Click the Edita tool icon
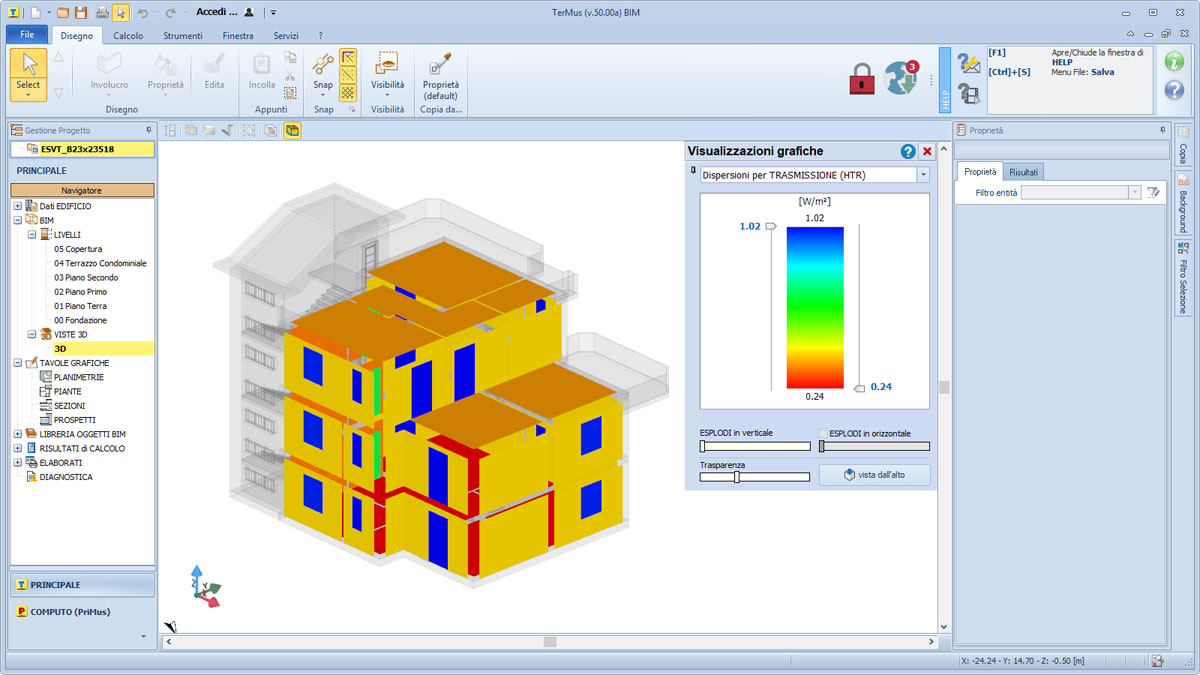Screen dimensions: 1200x675 pos(214,64)
